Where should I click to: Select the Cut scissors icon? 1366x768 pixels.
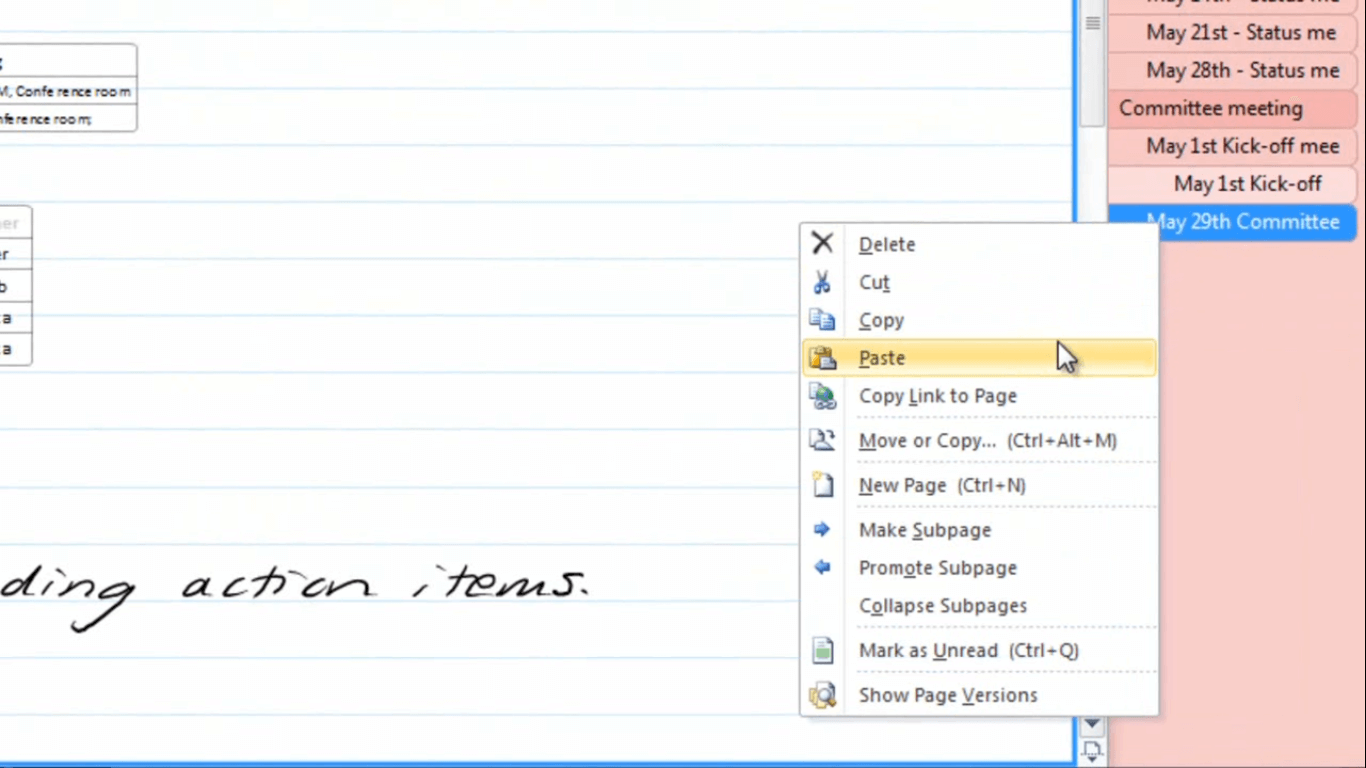point(822,282)
